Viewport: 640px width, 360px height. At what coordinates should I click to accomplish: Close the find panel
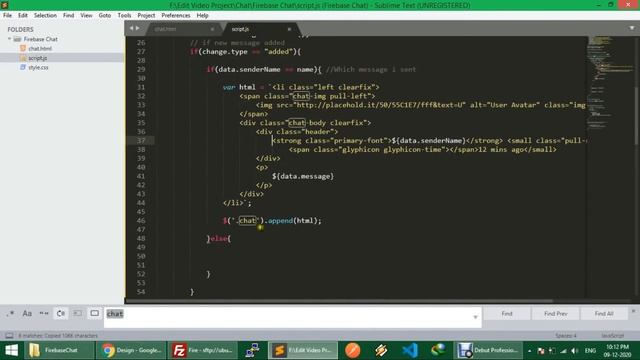pyautogui.click(x=633, y=311)
